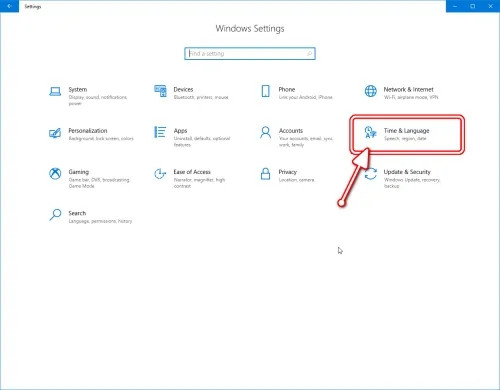
Task: Select the Gaming label
Action: [79, 172]
